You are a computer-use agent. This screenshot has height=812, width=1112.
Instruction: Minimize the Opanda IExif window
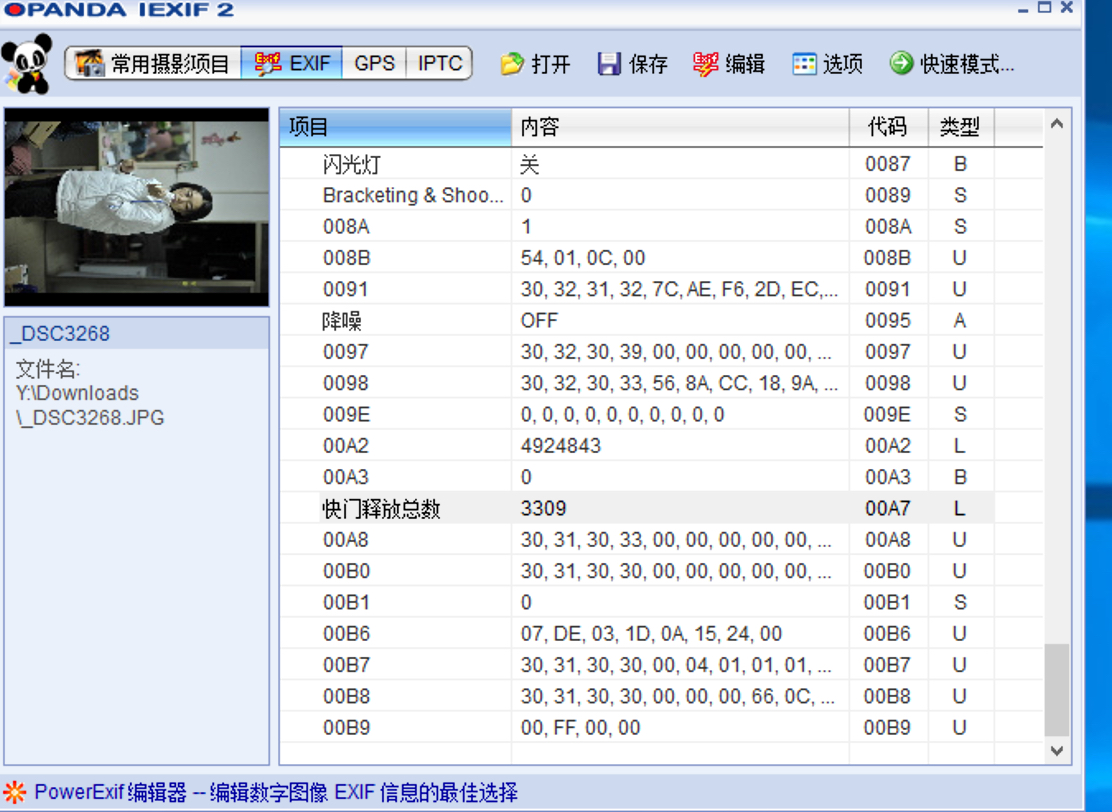tap(1023, 9)
